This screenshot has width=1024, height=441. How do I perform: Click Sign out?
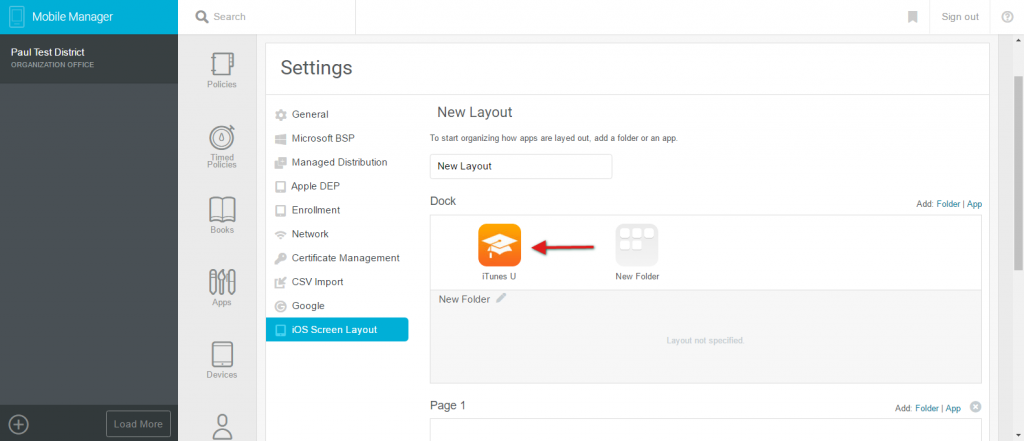[960, 17]
